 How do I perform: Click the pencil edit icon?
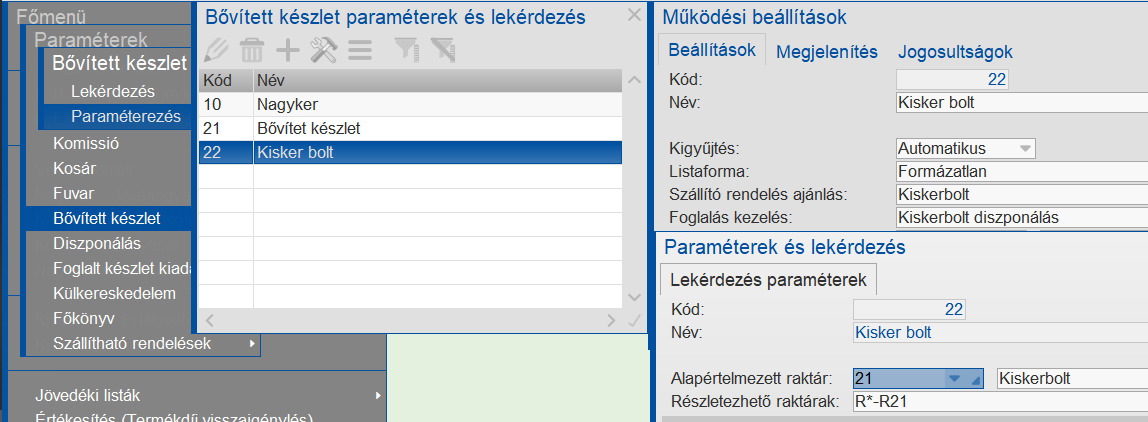(215, 48)
